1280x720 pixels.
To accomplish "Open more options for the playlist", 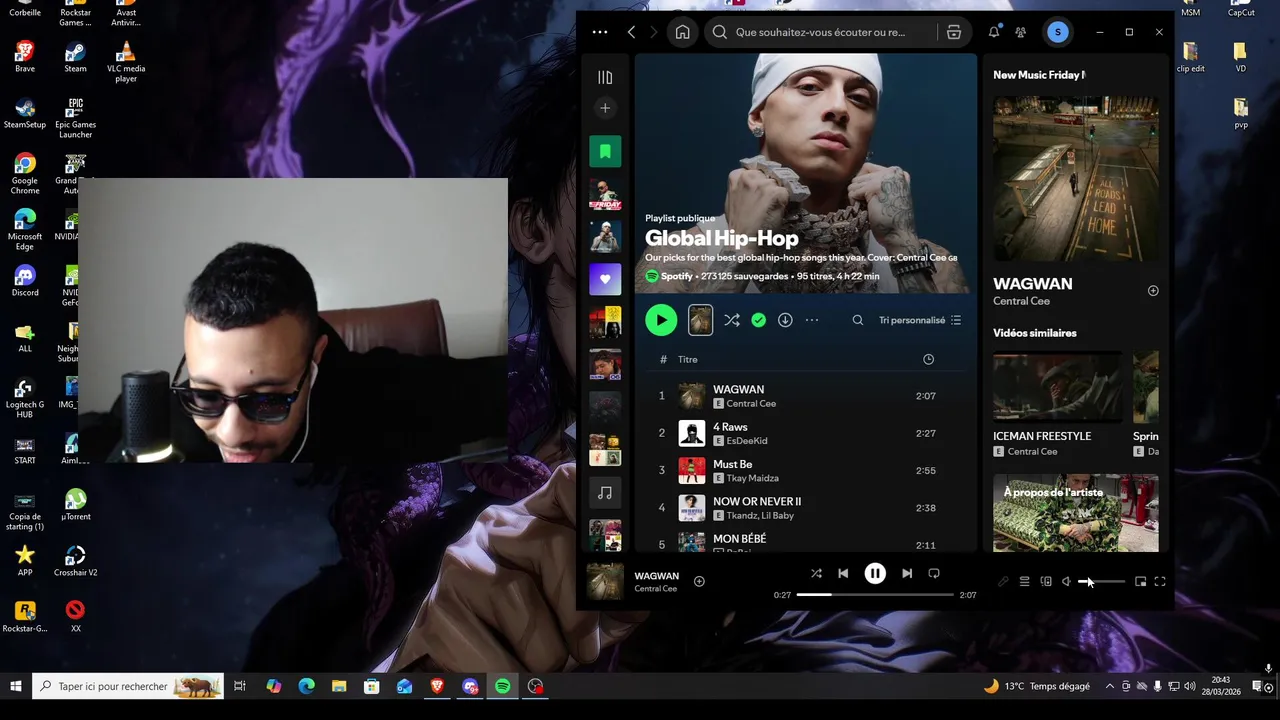I will pos(812,320).
